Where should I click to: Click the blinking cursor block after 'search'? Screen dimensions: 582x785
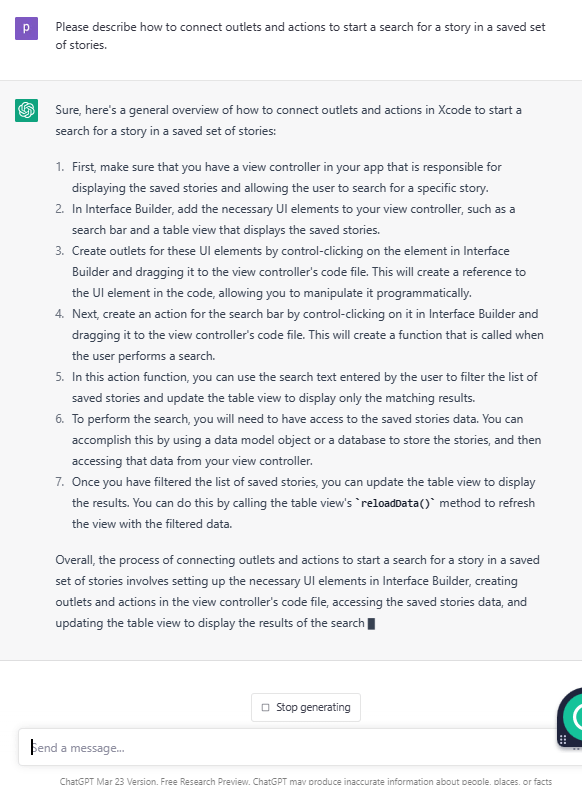[x=371, y=623]
